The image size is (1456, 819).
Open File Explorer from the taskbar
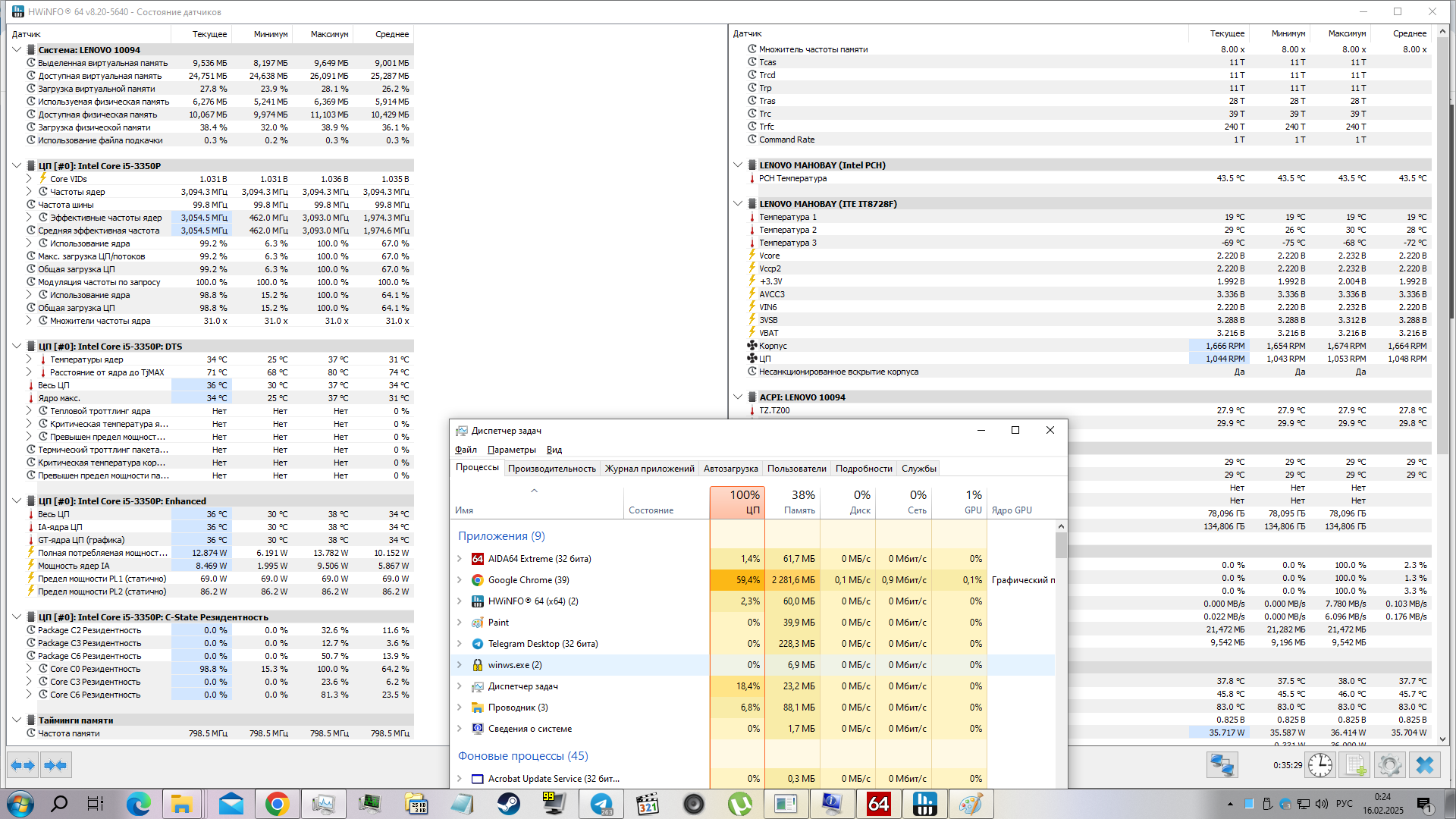tap(182, 804)
